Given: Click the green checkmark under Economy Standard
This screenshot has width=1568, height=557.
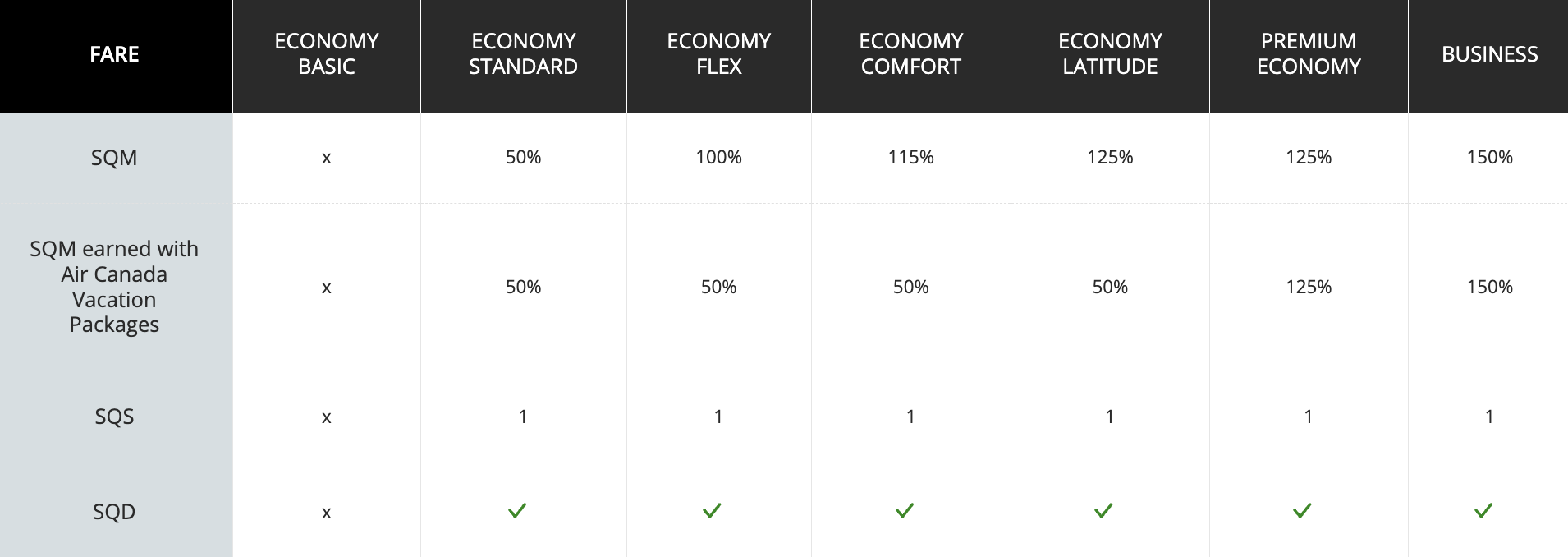Looking at the screenshot, I should 517,511.
